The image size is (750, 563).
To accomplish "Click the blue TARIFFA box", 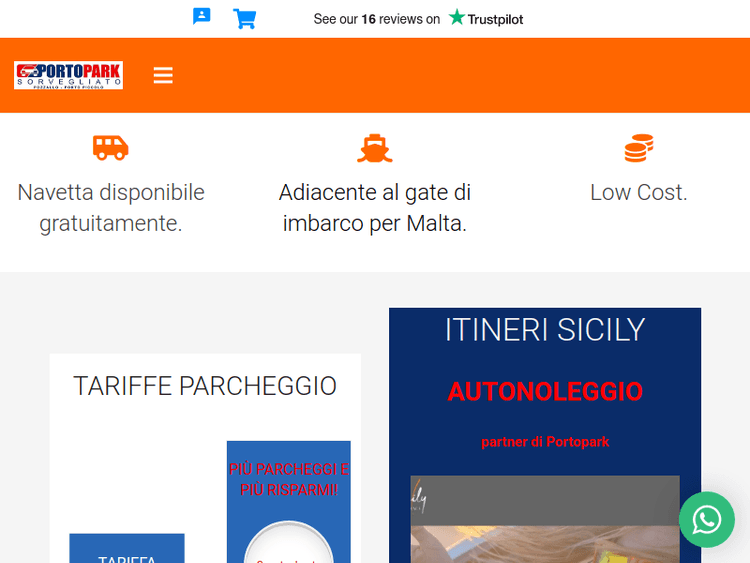I will (x=127, y=548).
